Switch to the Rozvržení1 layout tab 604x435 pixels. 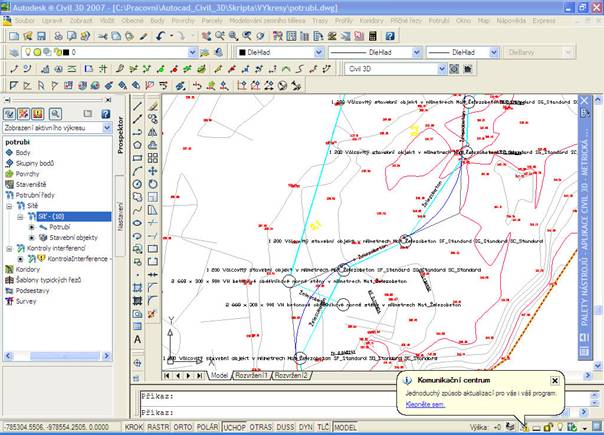[252, 375]
